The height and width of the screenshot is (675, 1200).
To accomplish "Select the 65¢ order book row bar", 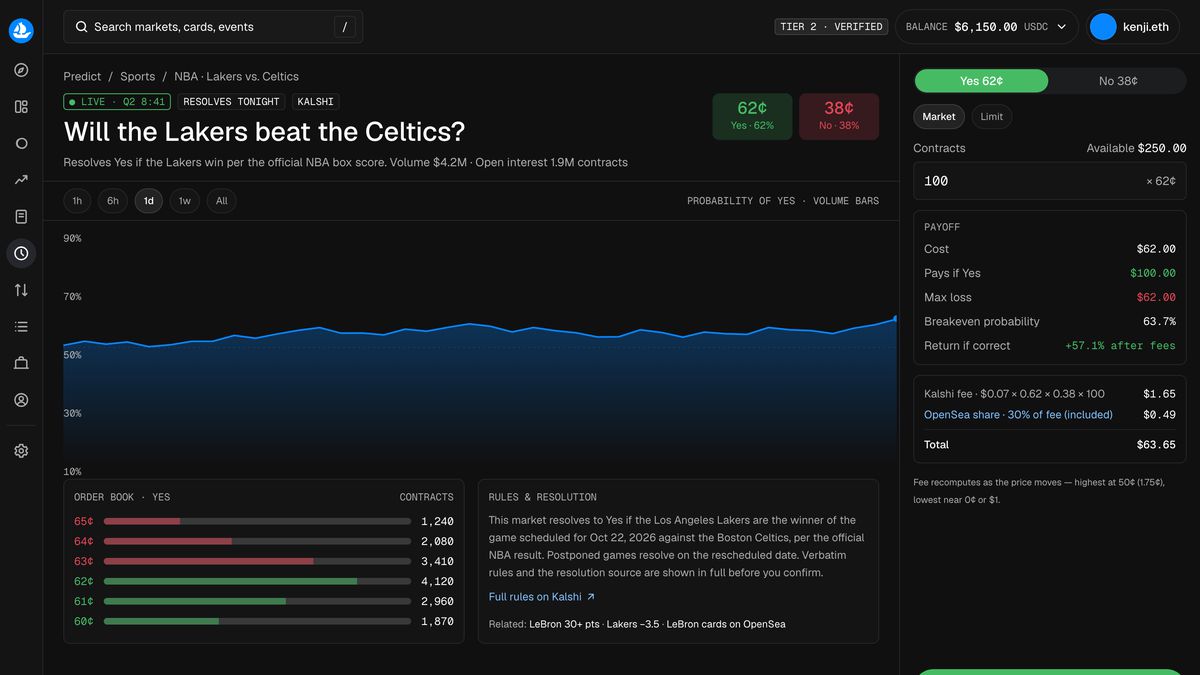I will tap(257, 521).
